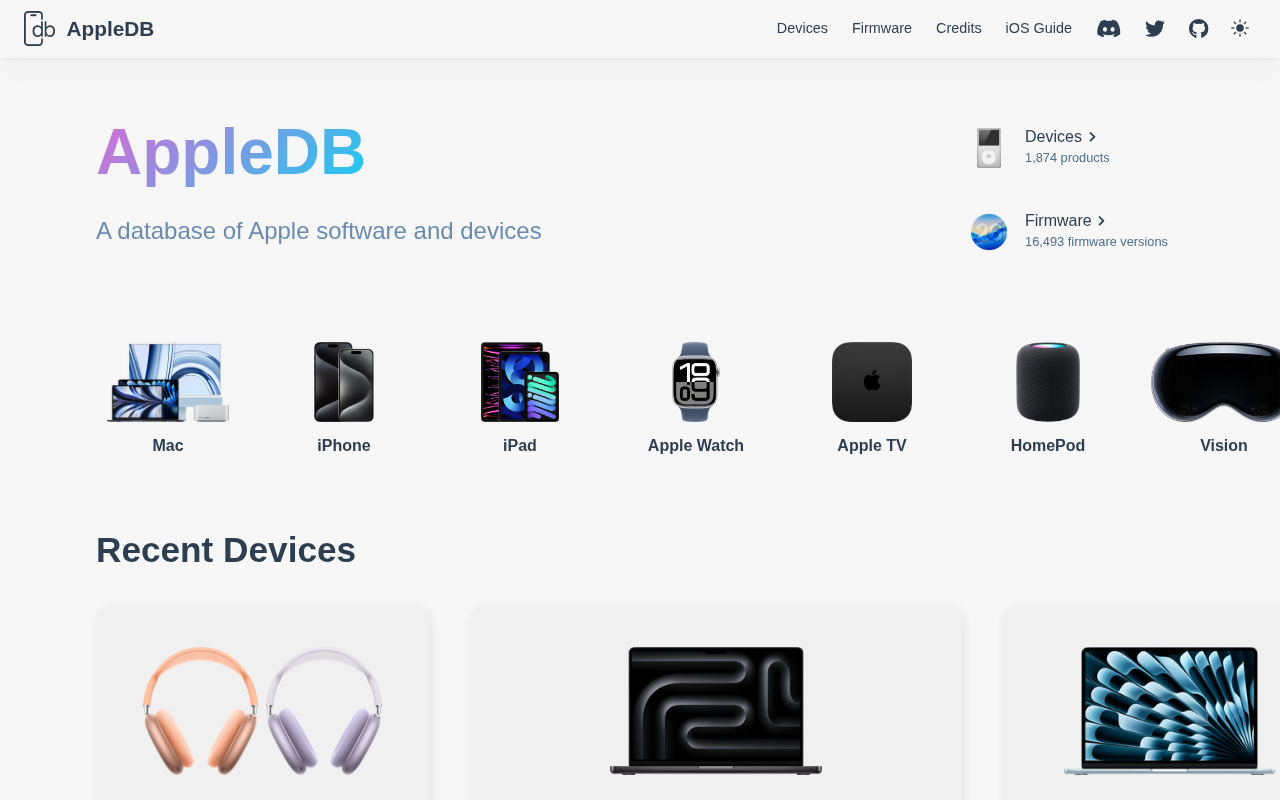Open the iOS Guide link
The image size is (1280, 800).
[1038, 28]
